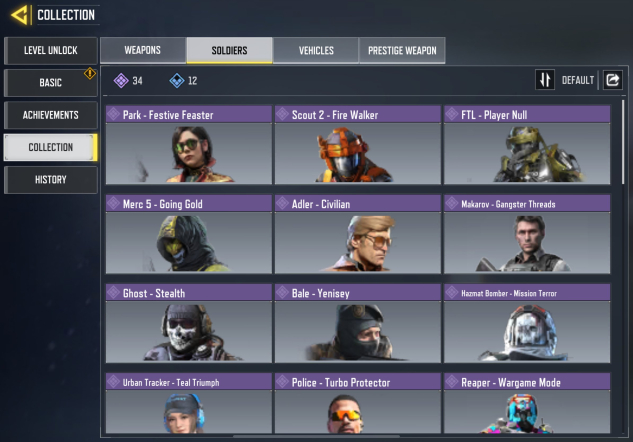
Task: Click the share export icon
Action: [x=612, y=80]
